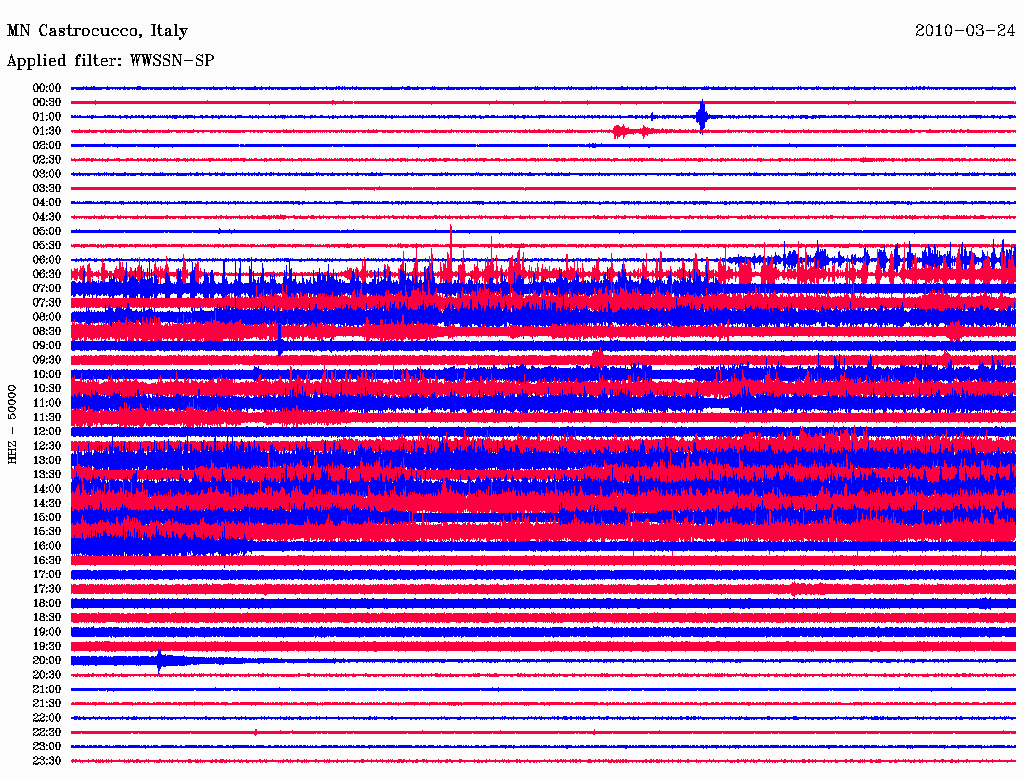Click the 03:30 time label
The image size is (1024, 780).
pos(47,188)
